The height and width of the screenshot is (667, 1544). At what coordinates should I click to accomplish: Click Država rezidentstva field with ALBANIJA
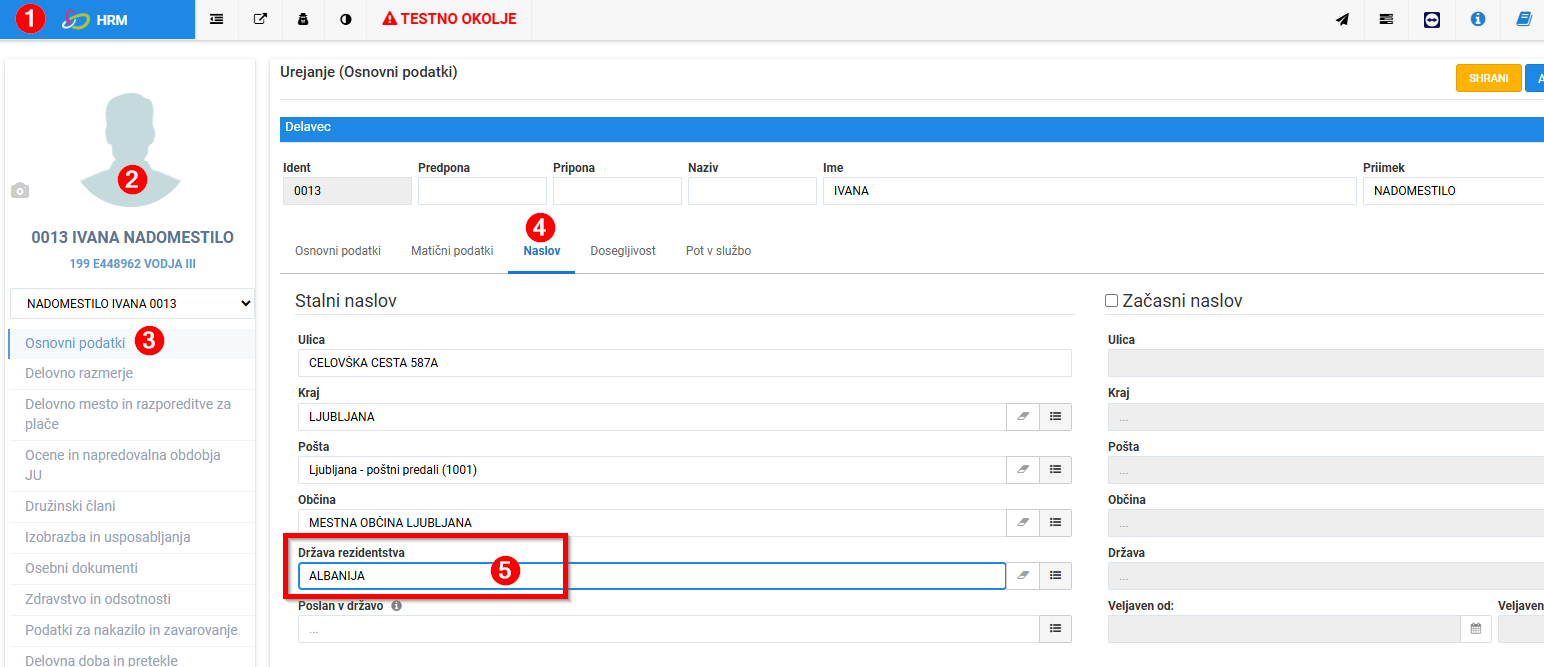(x=652, y=576)
